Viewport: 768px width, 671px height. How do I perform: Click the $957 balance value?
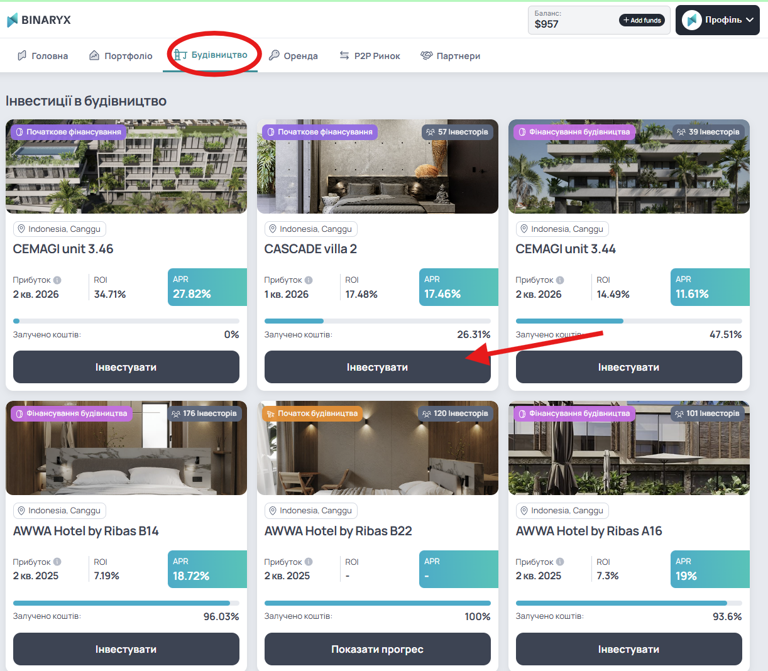pyautogui.click(x=546, y=24)
